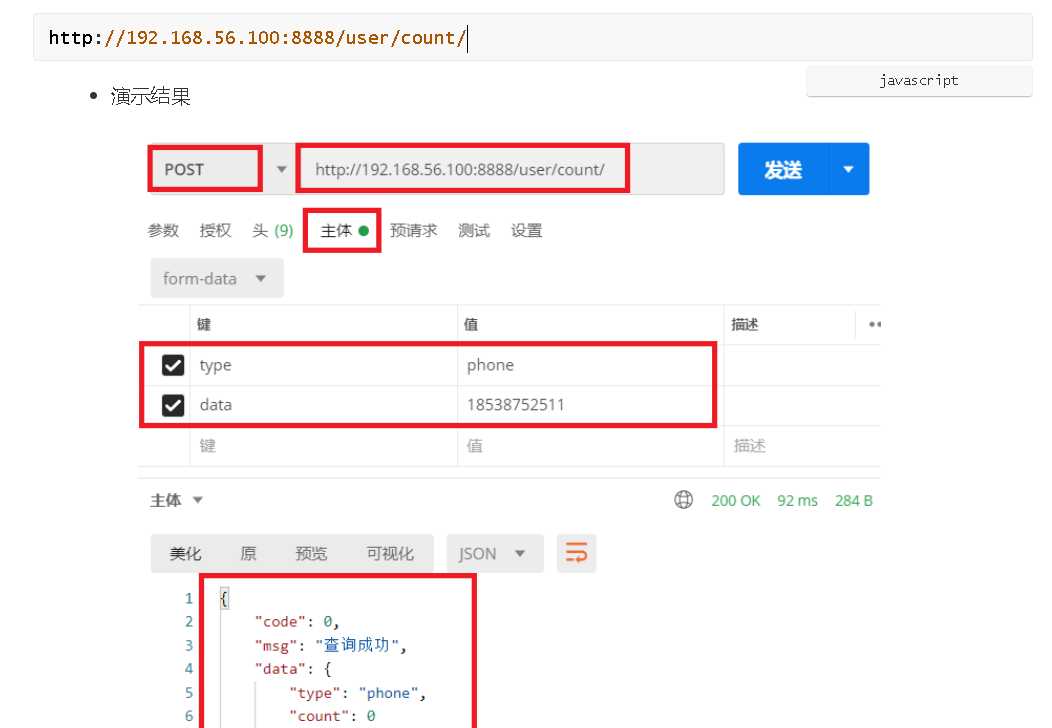Select the 可视化 response view

click(390, 554)
